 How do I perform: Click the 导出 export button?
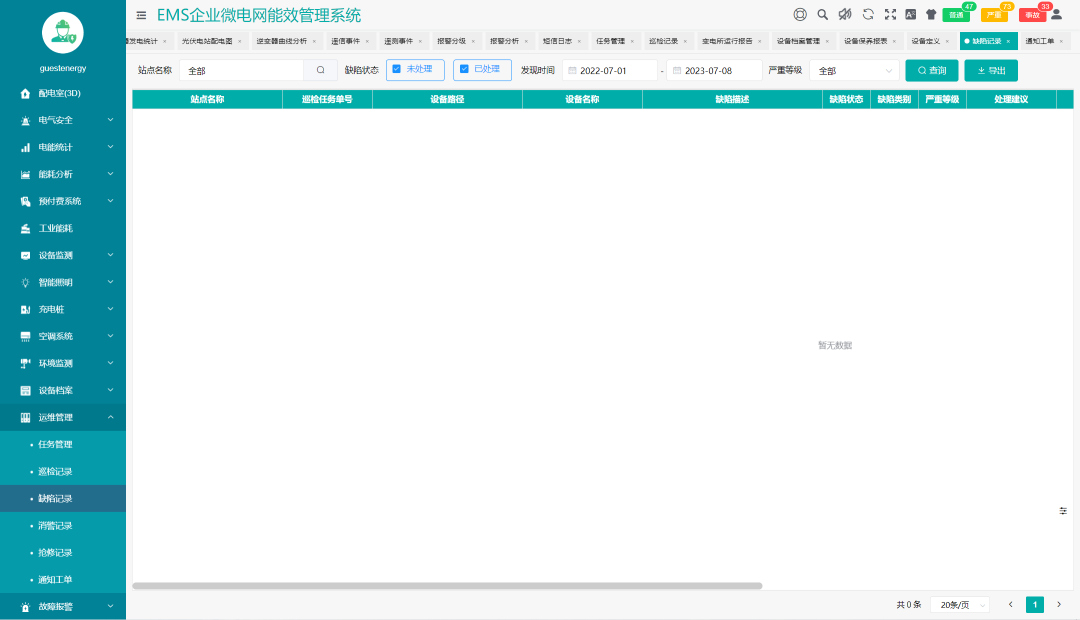click(x=989, y=71)
